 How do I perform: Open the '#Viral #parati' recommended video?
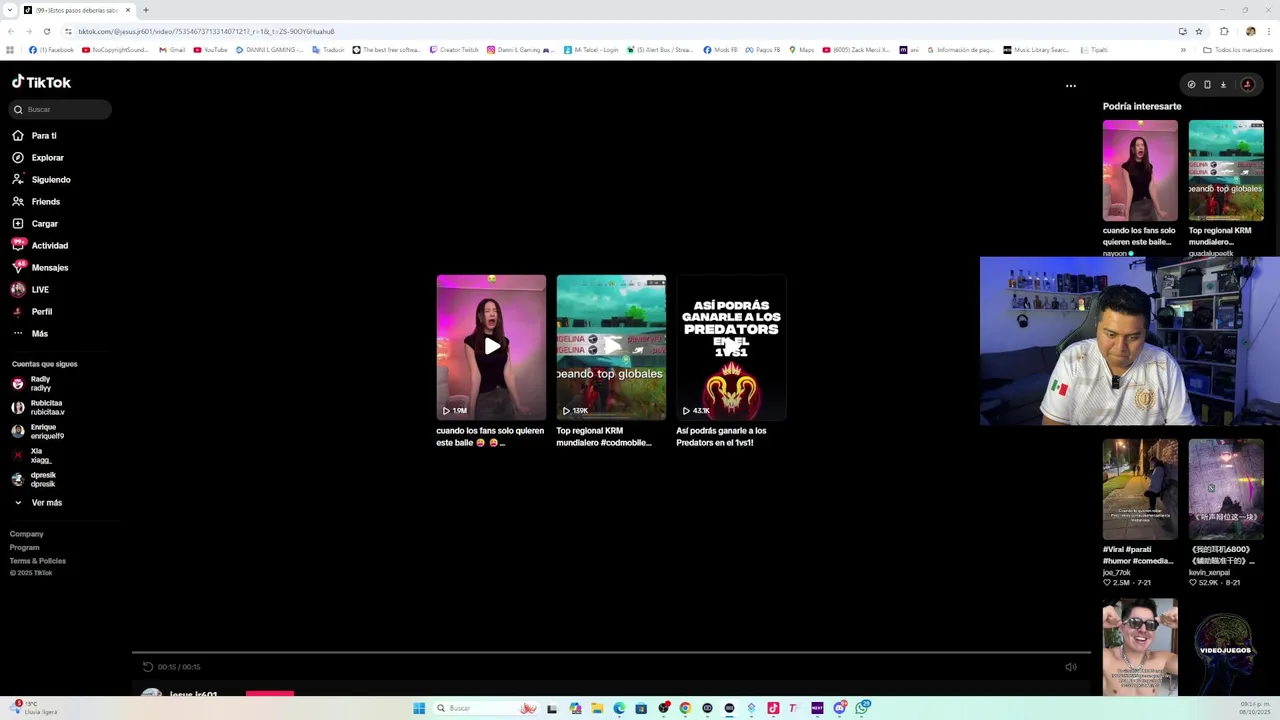pyautogui.click(x=1140, y=490)
